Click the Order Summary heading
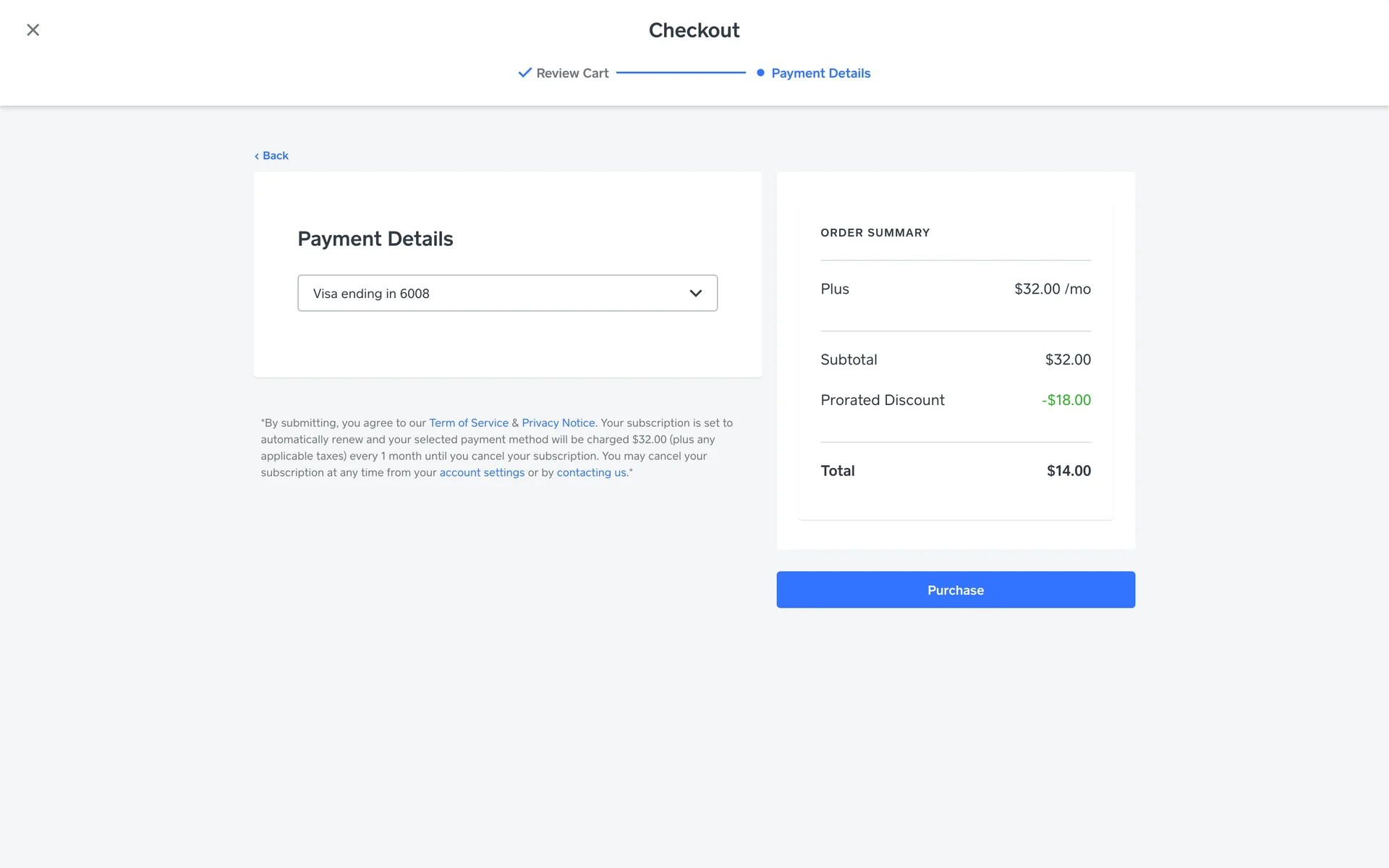This screenshot has height=868, width=1389. point(875,233)
